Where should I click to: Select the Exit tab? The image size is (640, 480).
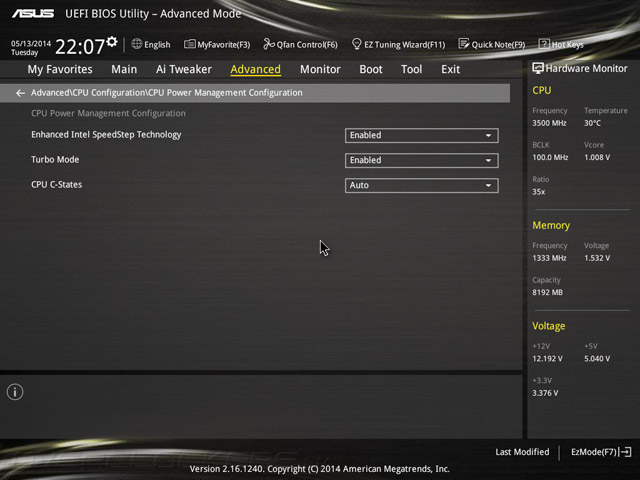(x=451, y=69)
